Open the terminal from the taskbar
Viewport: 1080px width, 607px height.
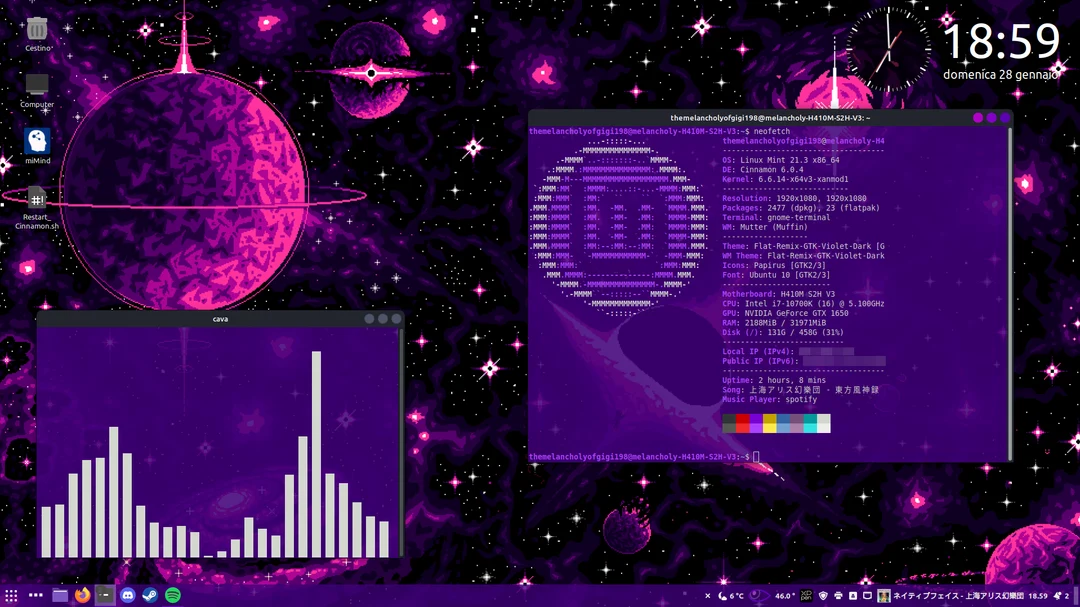[104, 596]
